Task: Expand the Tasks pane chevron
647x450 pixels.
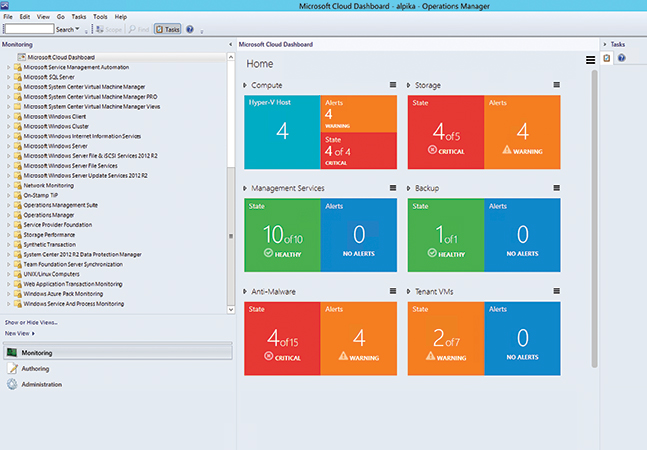Action: [605, 44]
